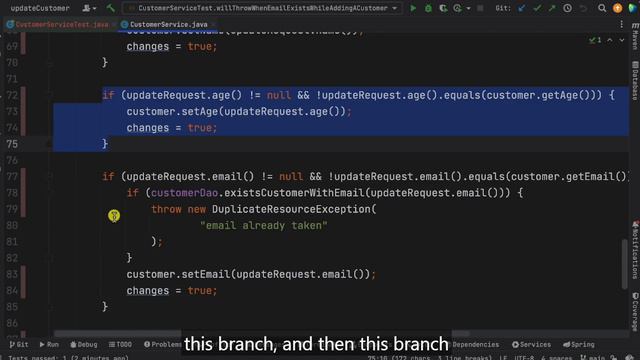The height and width of the screenshot is (360, 640).
Task: Click the main Git branch widget
Action: pos(593,358)
